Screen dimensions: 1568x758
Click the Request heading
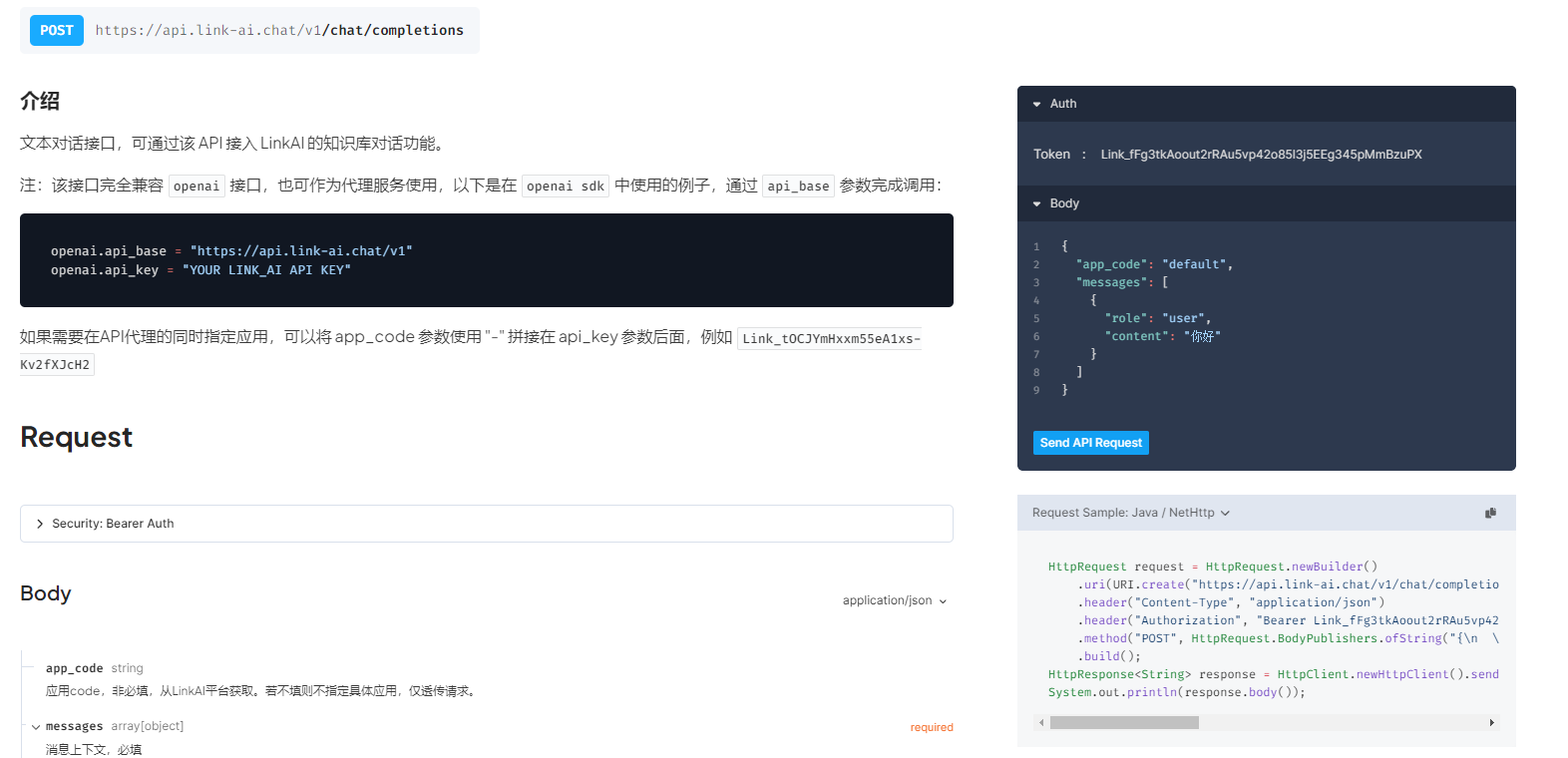pos(77,437)
